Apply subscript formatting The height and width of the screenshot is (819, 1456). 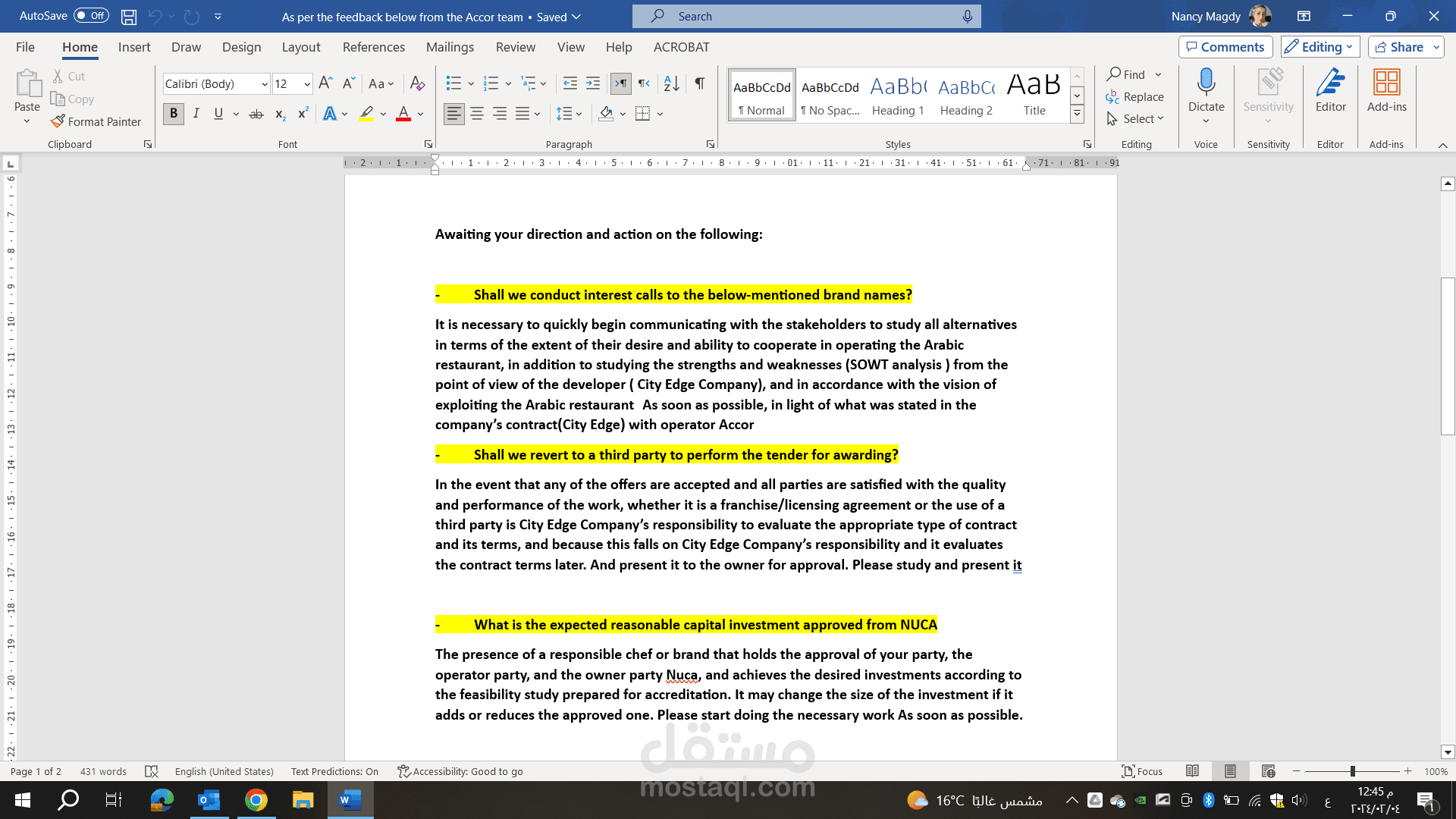pyautogui.click(x=280, y=114)
